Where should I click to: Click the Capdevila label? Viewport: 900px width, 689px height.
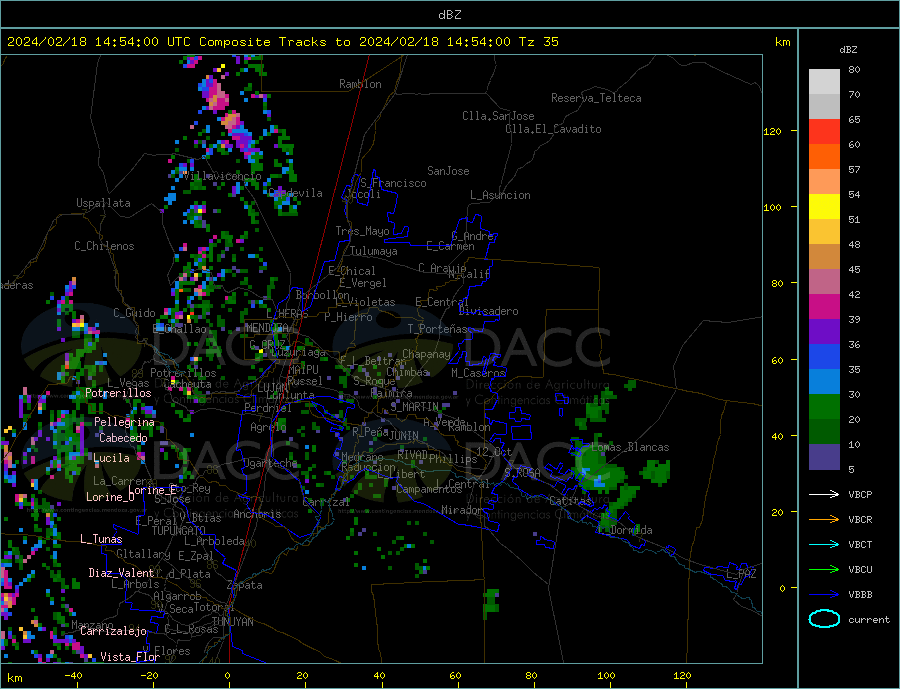pos(295,193)
